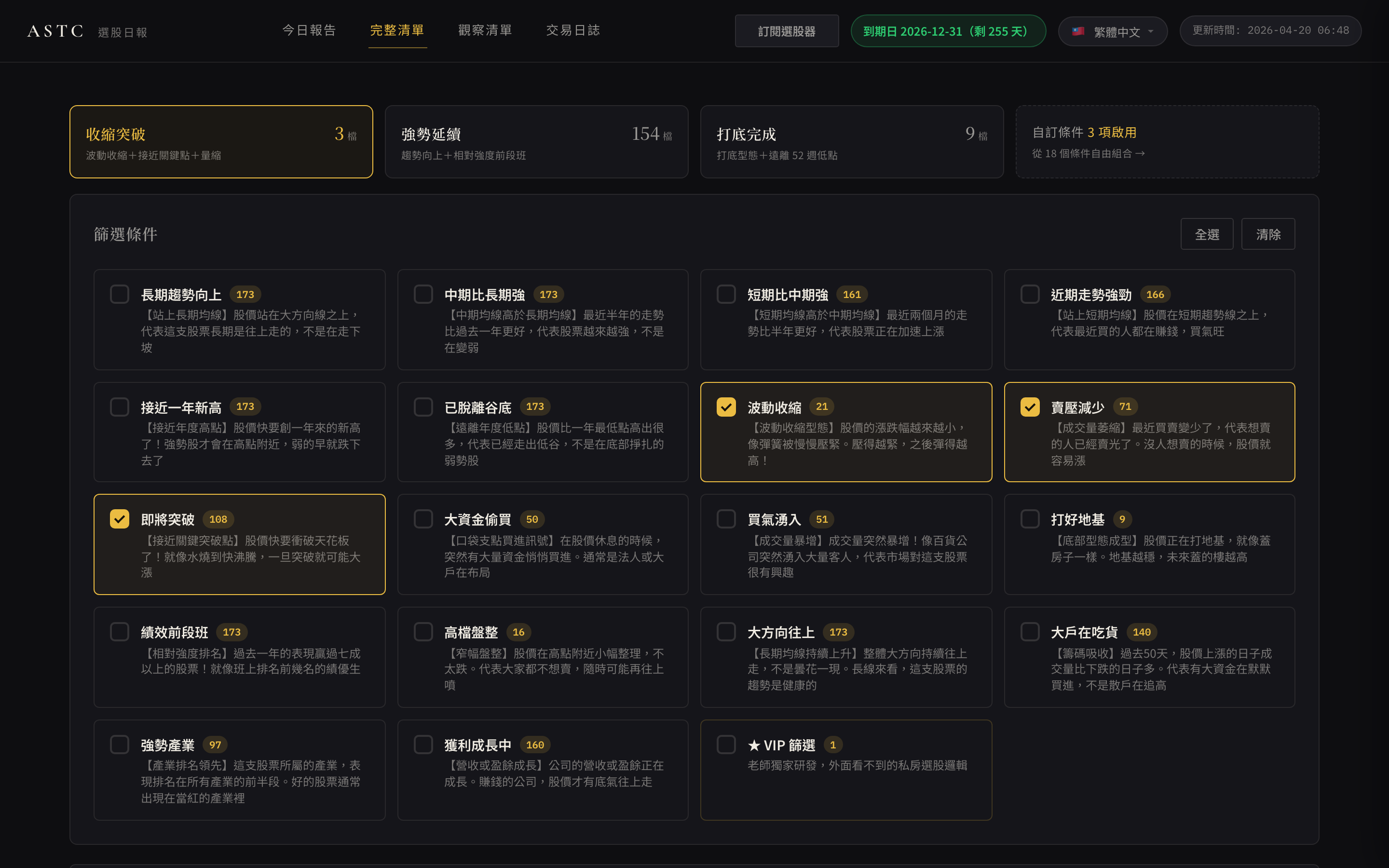Enable the 短期比中期強 checkbox
Screen dimensions: 1389x868
[726, 295]
